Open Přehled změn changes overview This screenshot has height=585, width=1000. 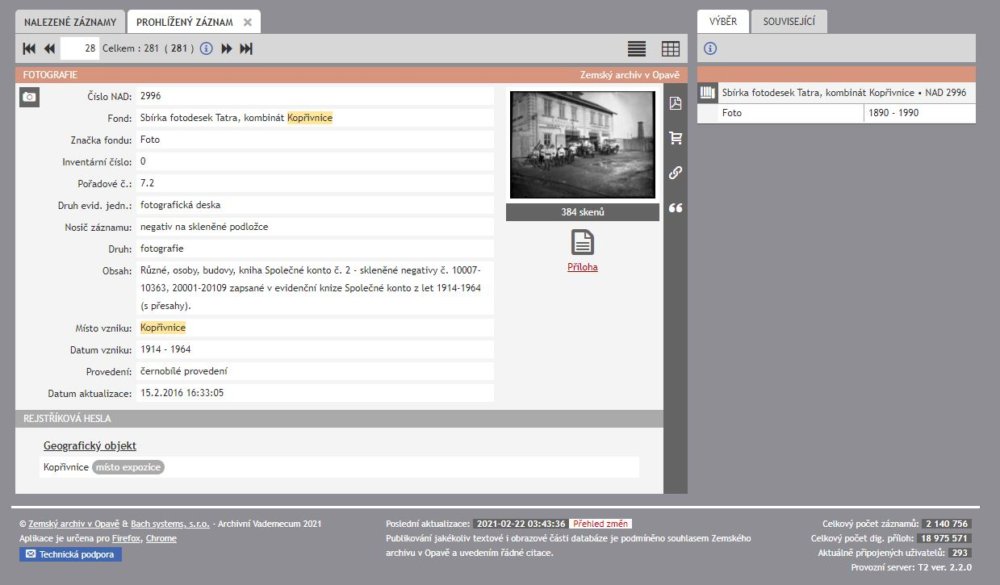click(x=600, y=524)
